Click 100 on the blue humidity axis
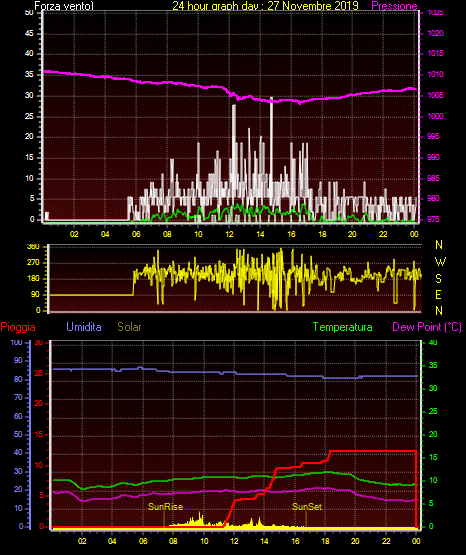Image resolution: width=466 pixels, height=555 pixels. (17, 342)
